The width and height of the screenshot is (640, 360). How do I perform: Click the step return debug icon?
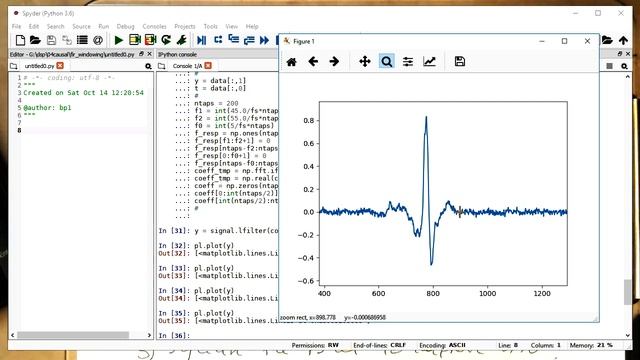pos(249,40)
